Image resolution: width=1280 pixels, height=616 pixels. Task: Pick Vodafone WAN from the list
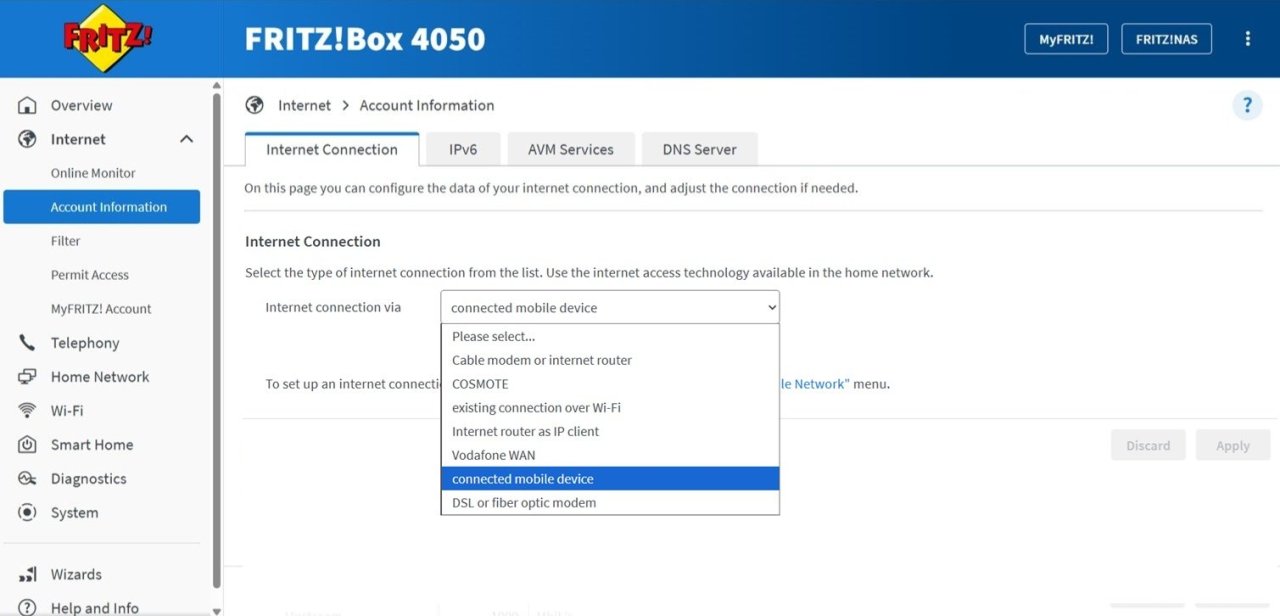[x=610, y=455]
